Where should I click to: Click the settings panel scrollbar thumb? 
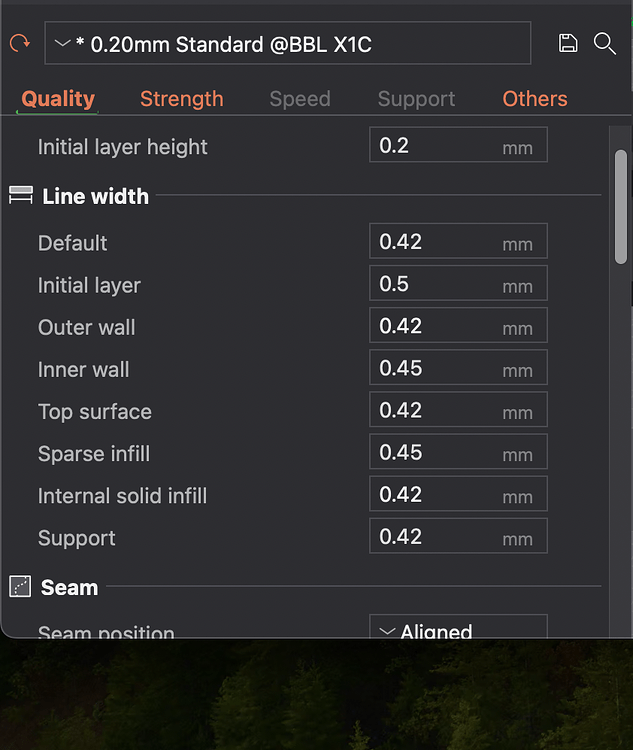click(x=621, y=207)
